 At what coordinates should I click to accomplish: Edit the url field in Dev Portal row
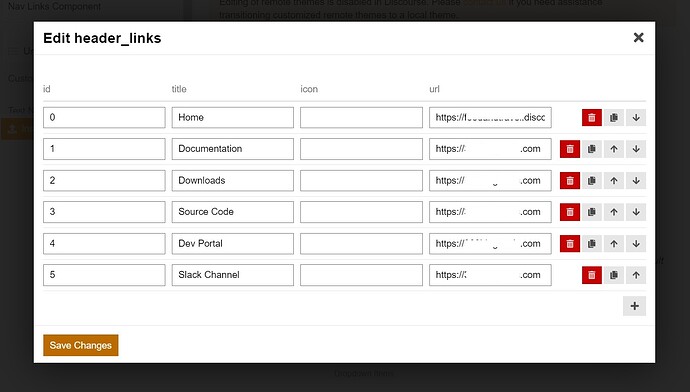pos(490,244)
